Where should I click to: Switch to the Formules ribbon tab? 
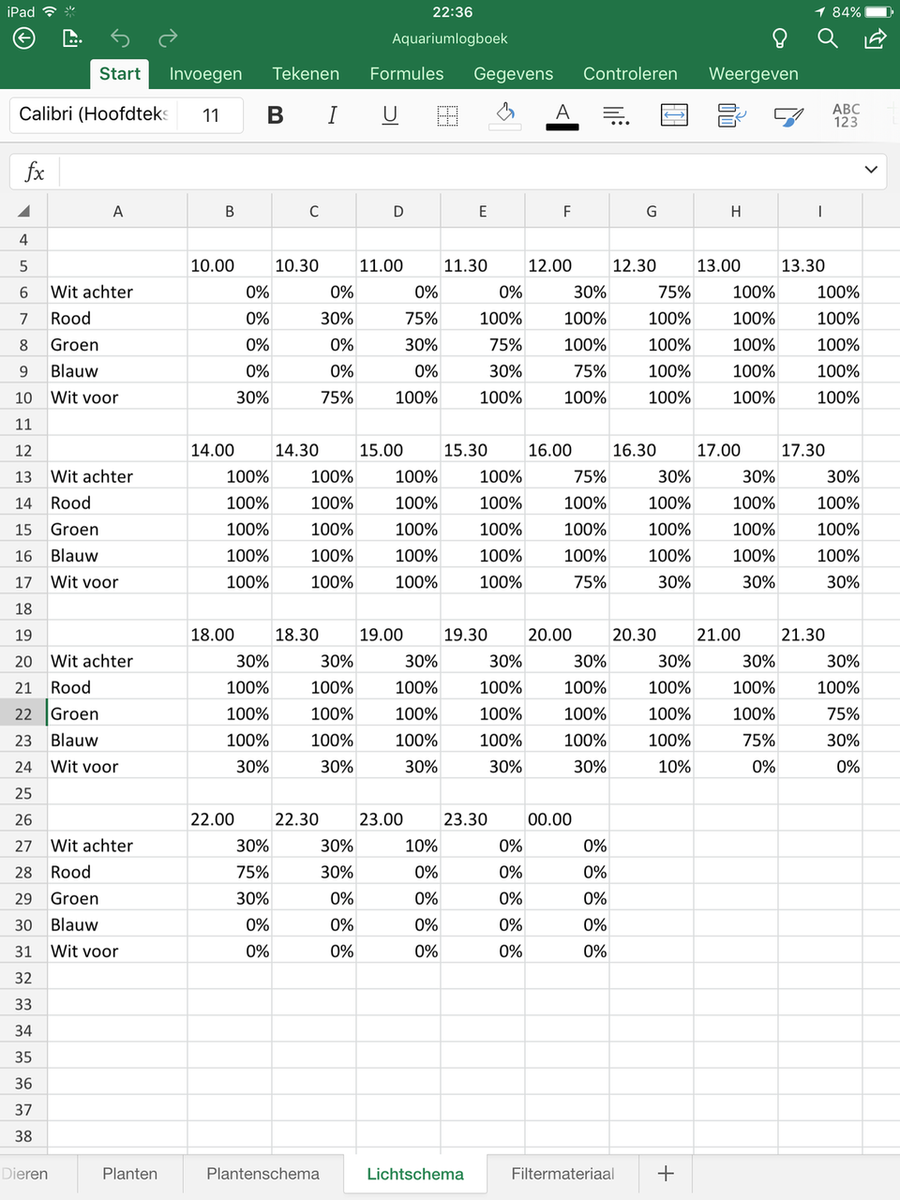[407, 74]
